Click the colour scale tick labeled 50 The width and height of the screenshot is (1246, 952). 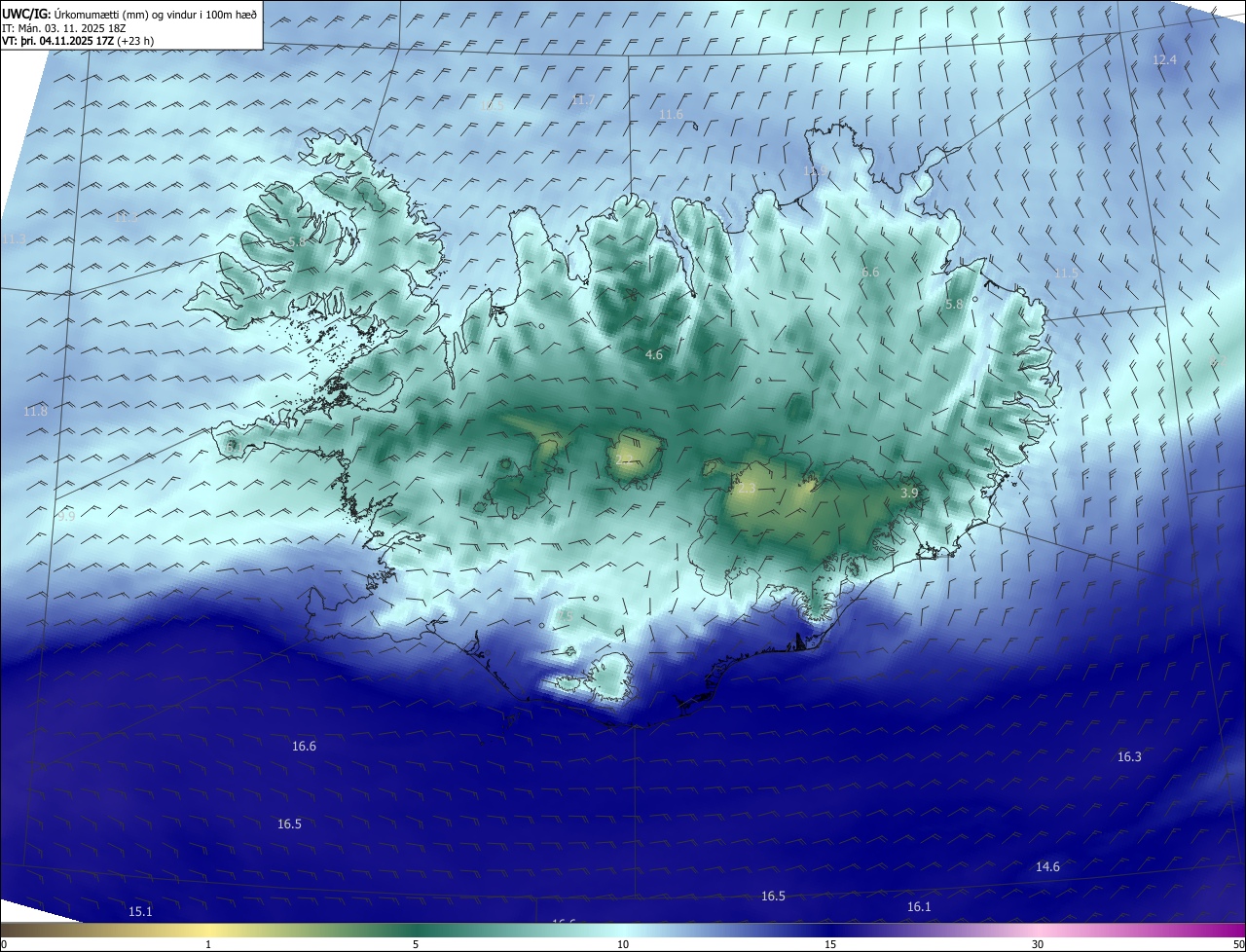(1238, 945)
